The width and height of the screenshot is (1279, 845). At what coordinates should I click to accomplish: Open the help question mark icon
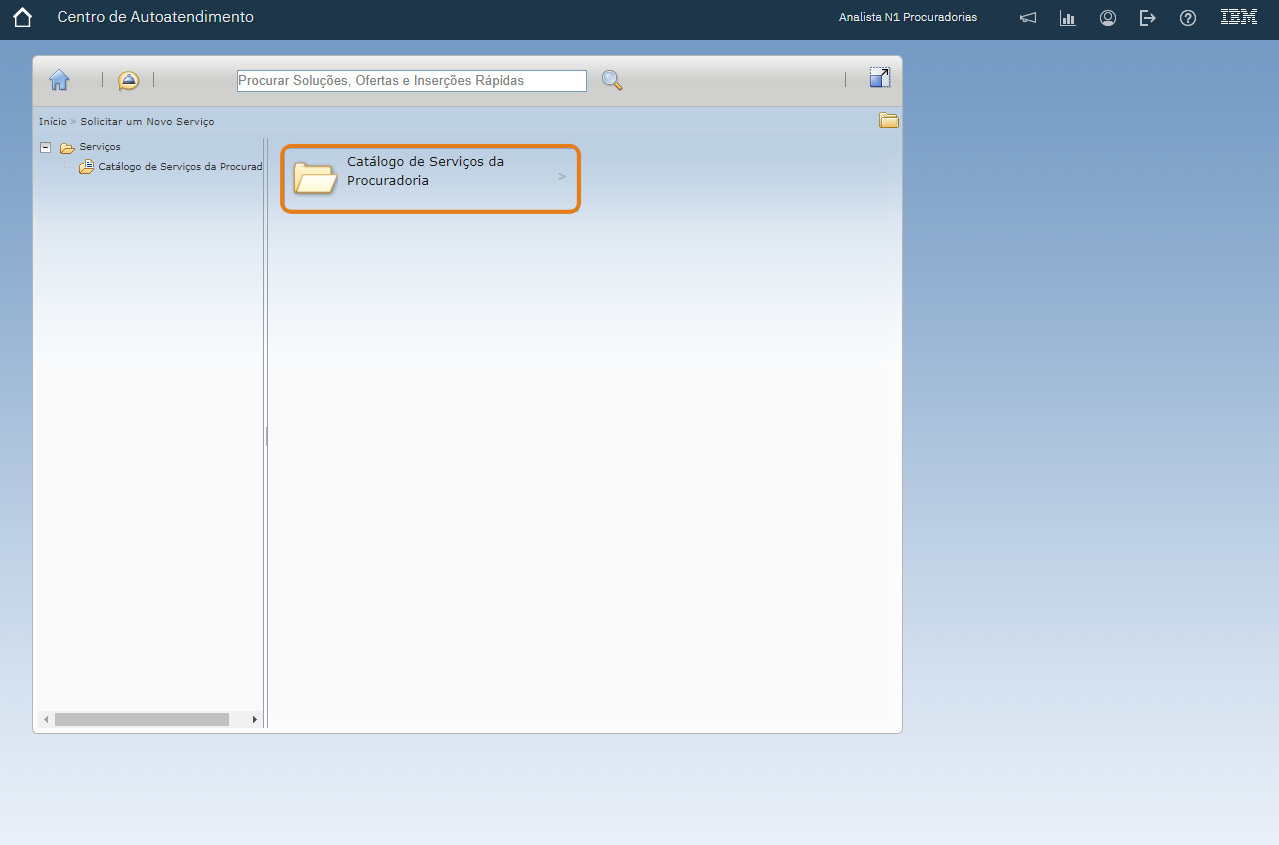point(1188,18)
